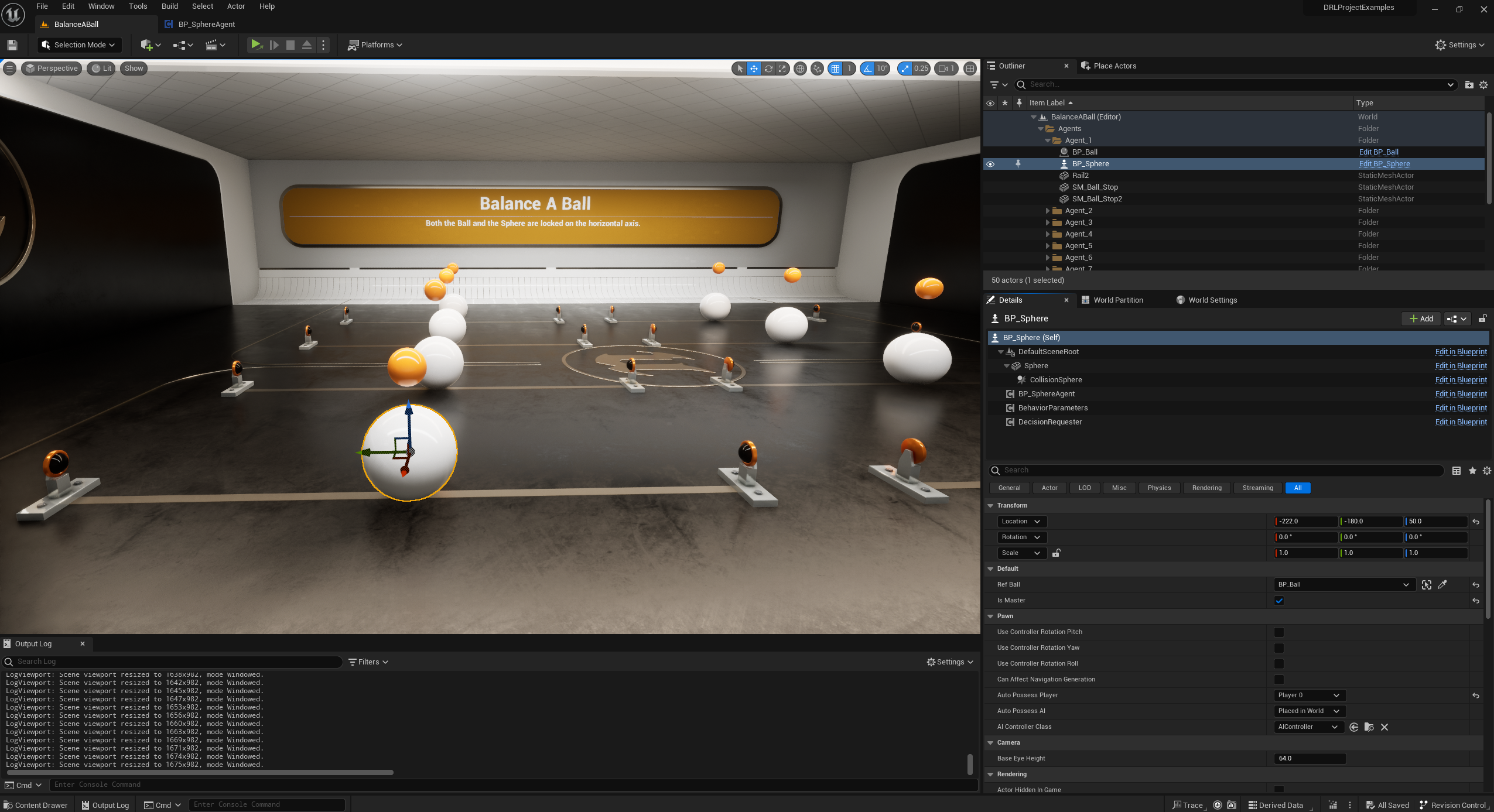Open the Lit view mode menu
Screen dimensions: 1494x812
[102, 68]
